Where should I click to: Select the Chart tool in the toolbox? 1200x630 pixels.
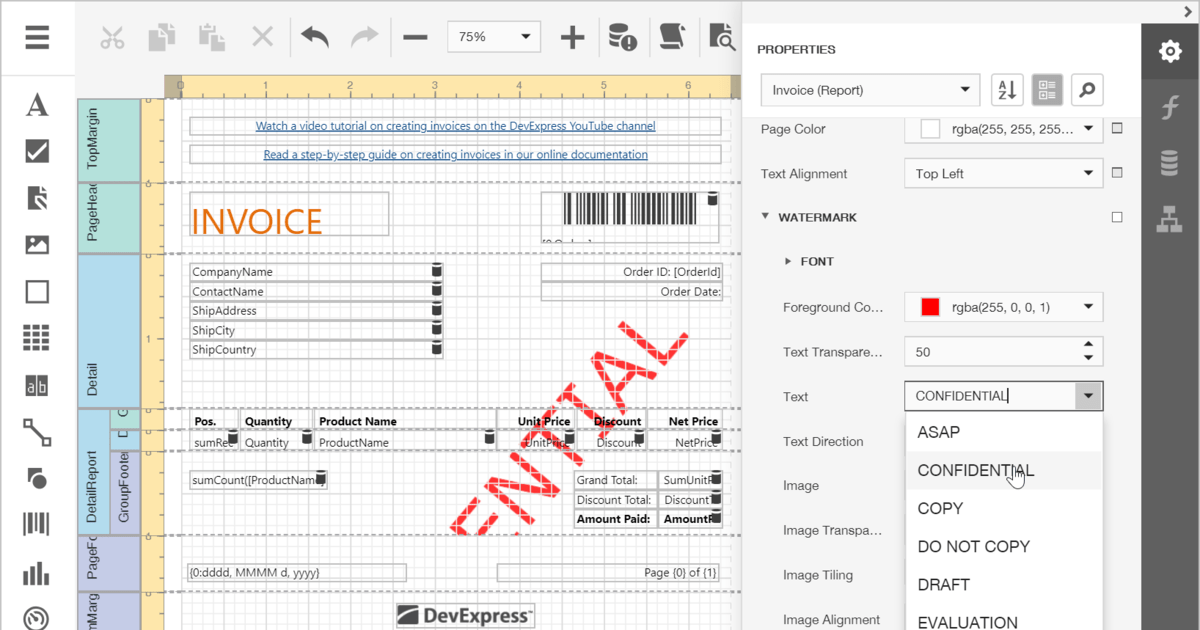[x=37, y=572]
